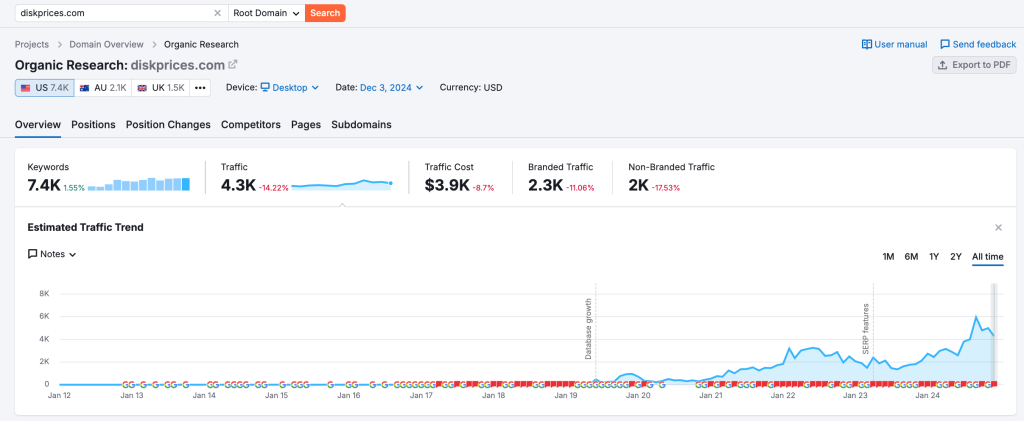Switch to the Subdomains tab
Viewport: 1024px width, 421px height.
(361, 125)
